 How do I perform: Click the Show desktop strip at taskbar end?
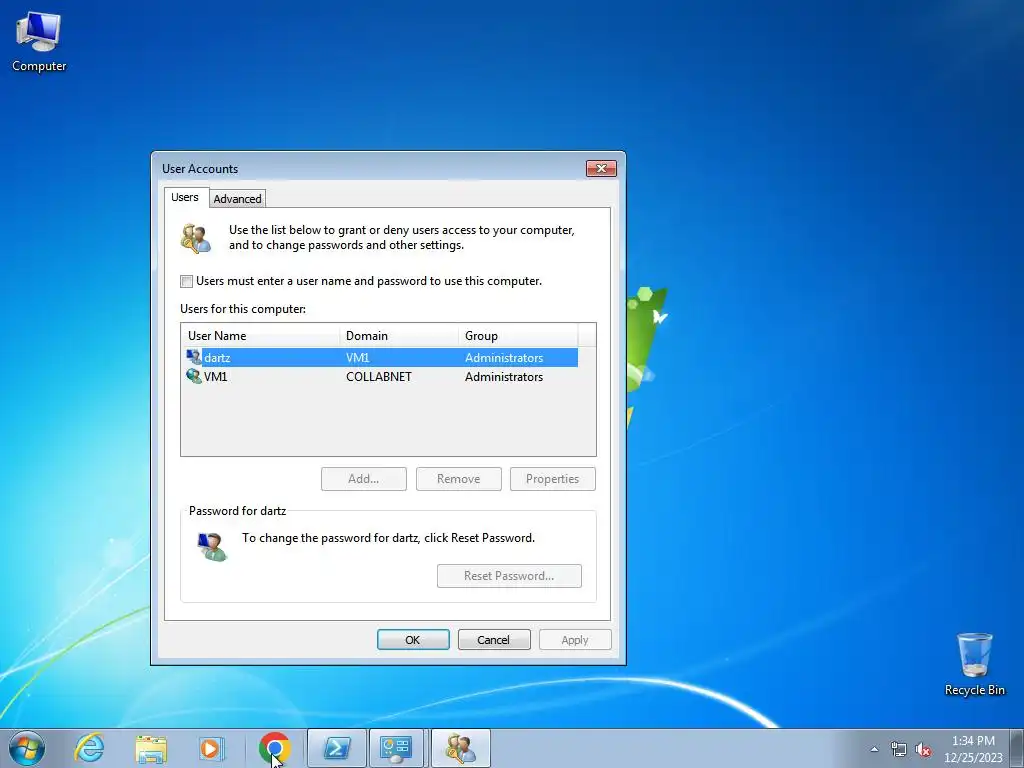tap(1019, 748)
